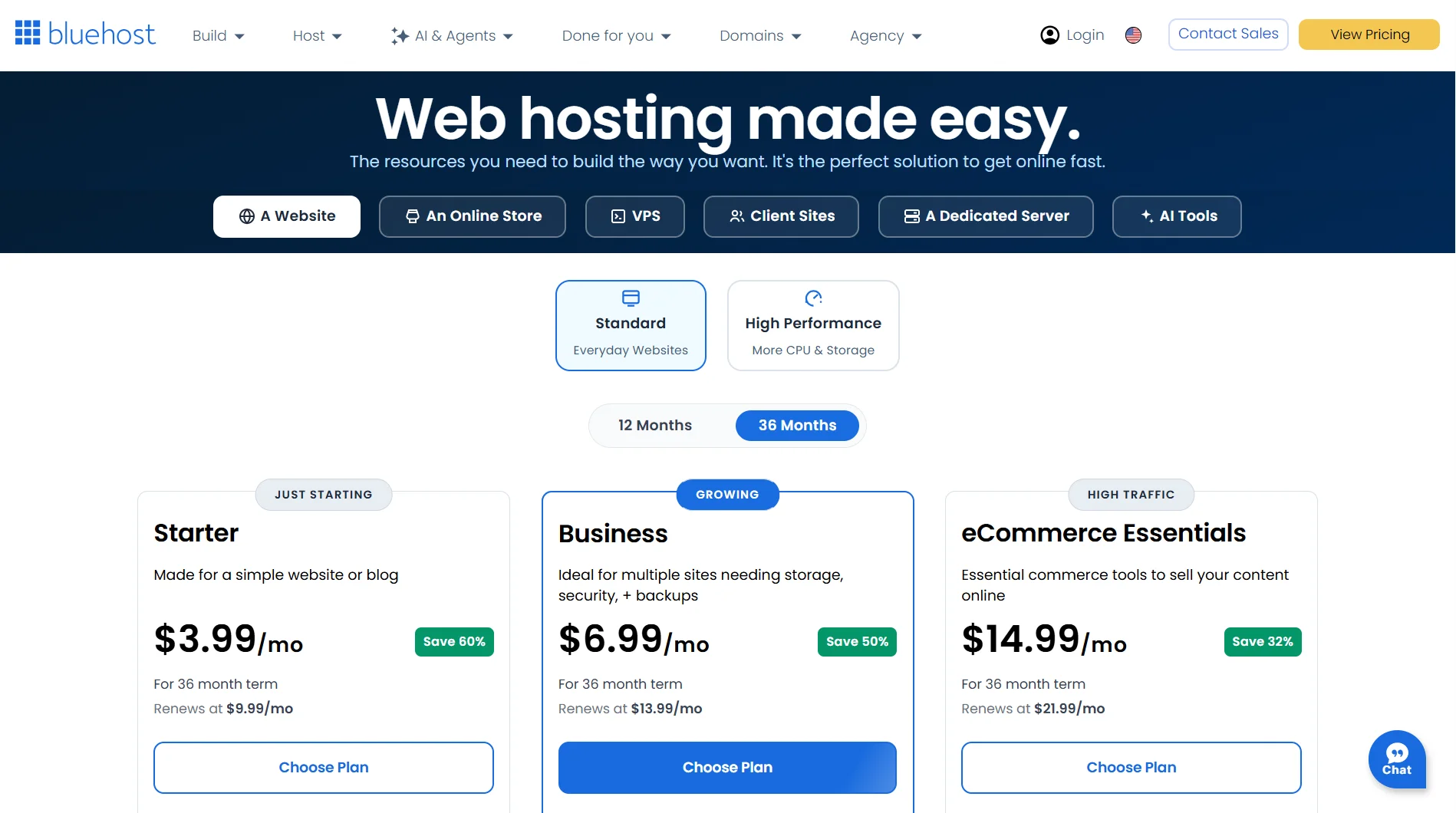Click the Login user avatar icon
The height and width of the screenshot is (813, 1456).
[1049, 35]
